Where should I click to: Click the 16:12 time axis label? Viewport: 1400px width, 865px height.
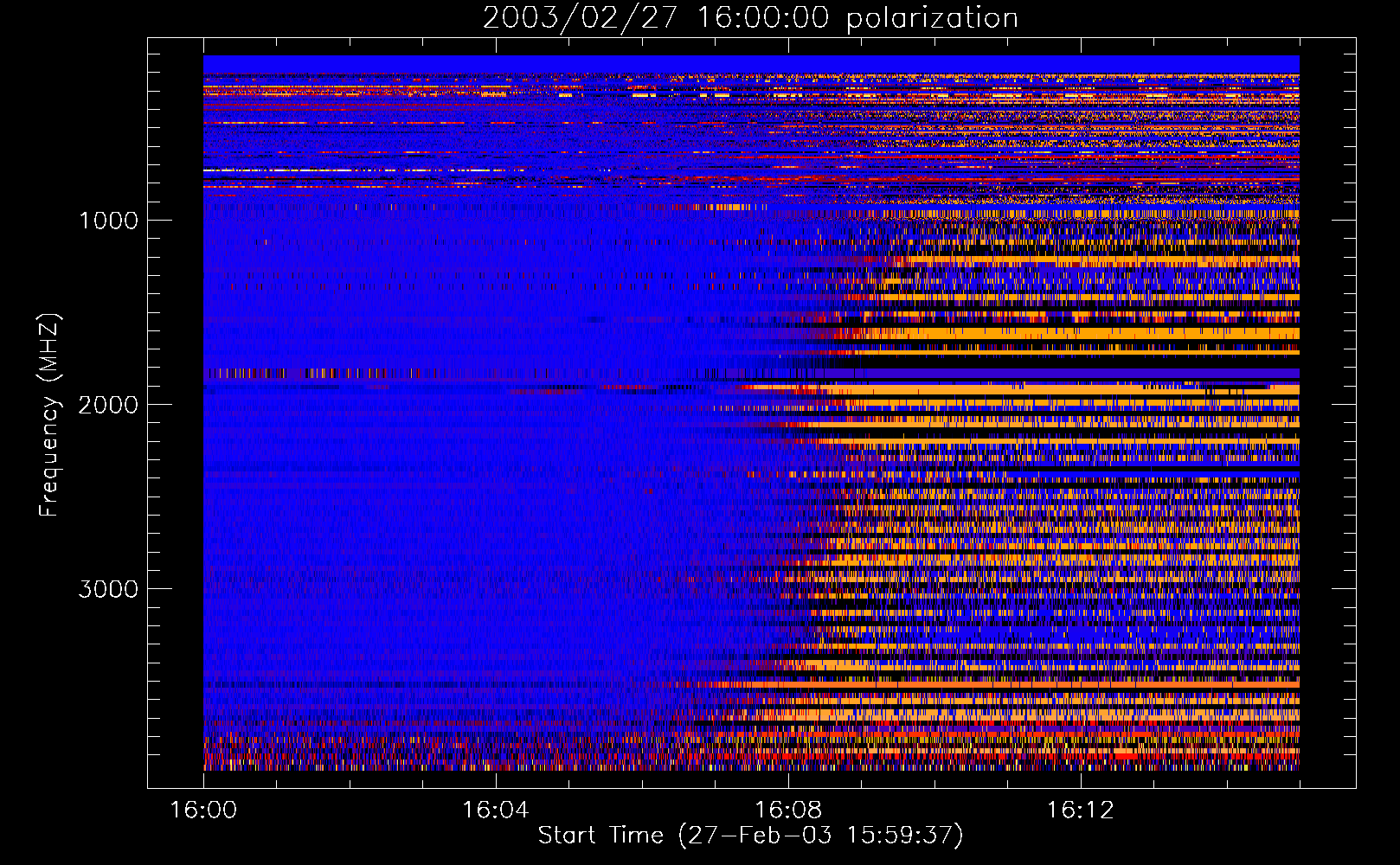point(1080,811)
